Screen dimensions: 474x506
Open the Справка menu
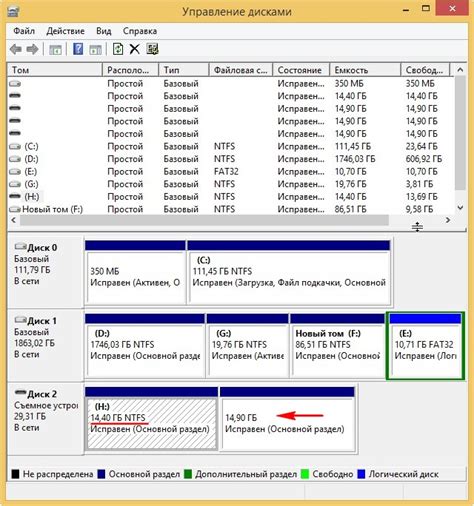click(140, 31)
